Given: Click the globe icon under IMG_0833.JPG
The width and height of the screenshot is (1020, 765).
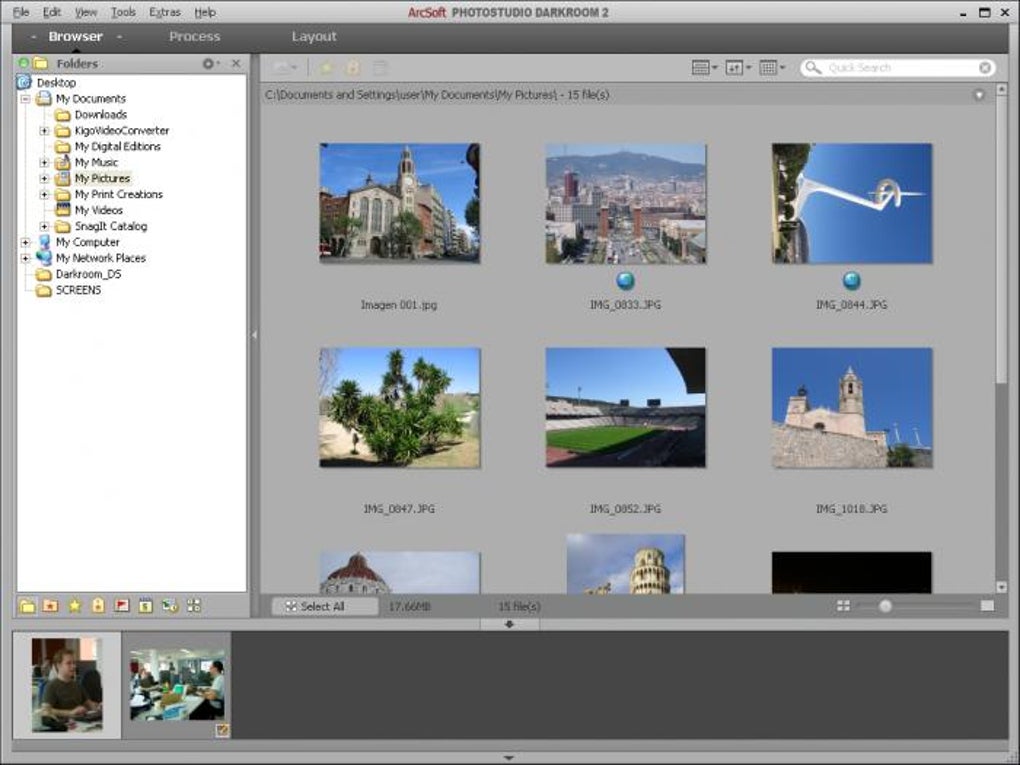Looking at the screenshot, I should coord(626,281).
